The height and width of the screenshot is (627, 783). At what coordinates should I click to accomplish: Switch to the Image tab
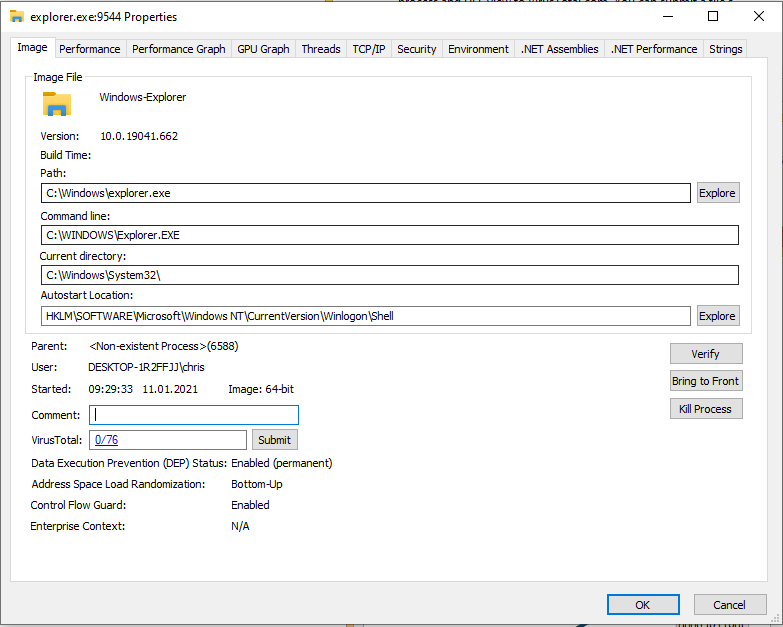pos(32,47)
